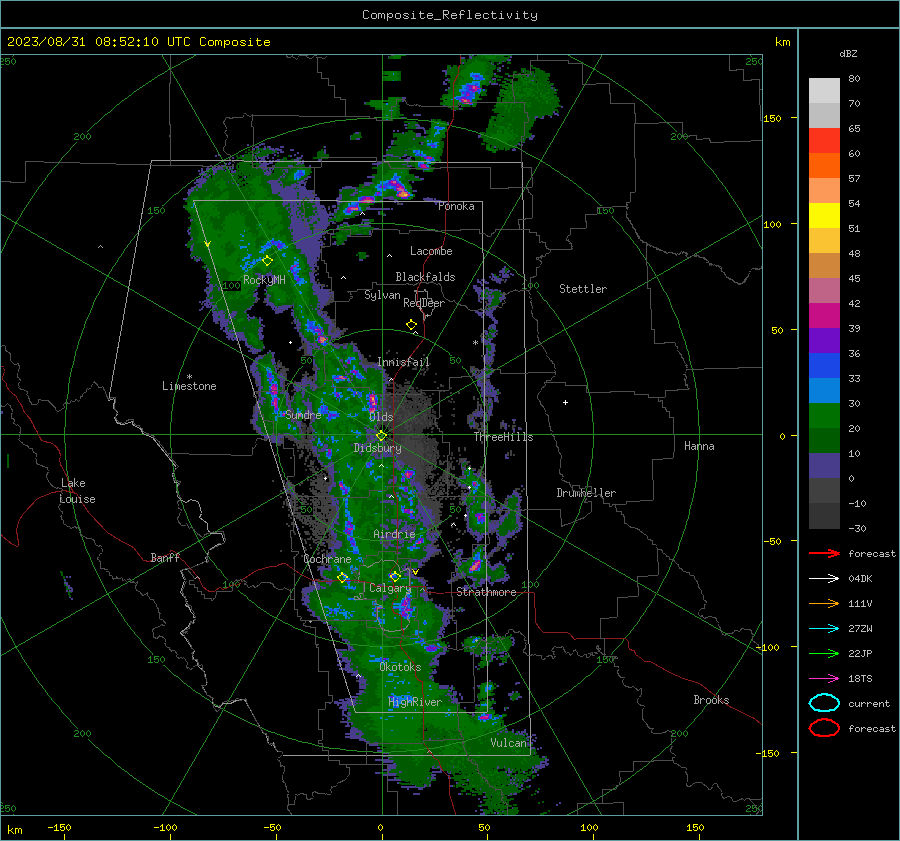Click the Calgary city label
This screenshot has width=900, height=841.
390,588
